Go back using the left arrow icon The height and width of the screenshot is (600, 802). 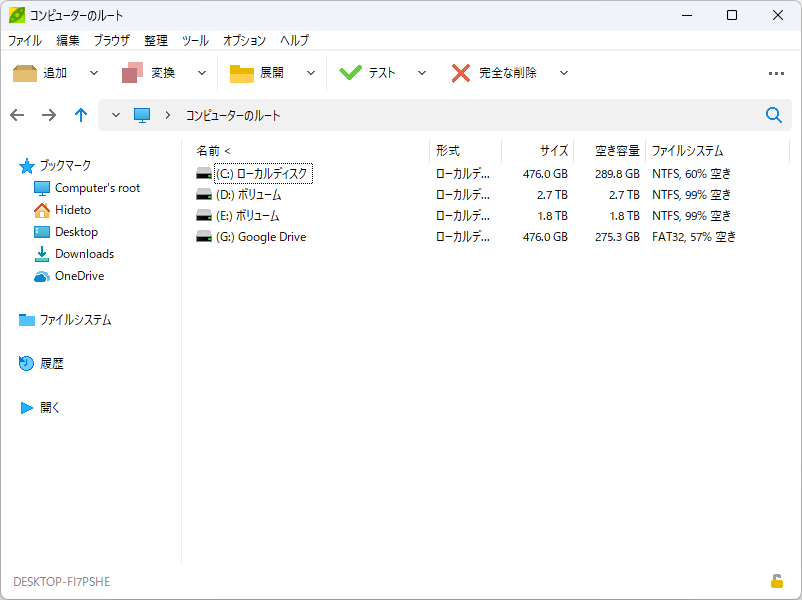(x=17, y=115)
